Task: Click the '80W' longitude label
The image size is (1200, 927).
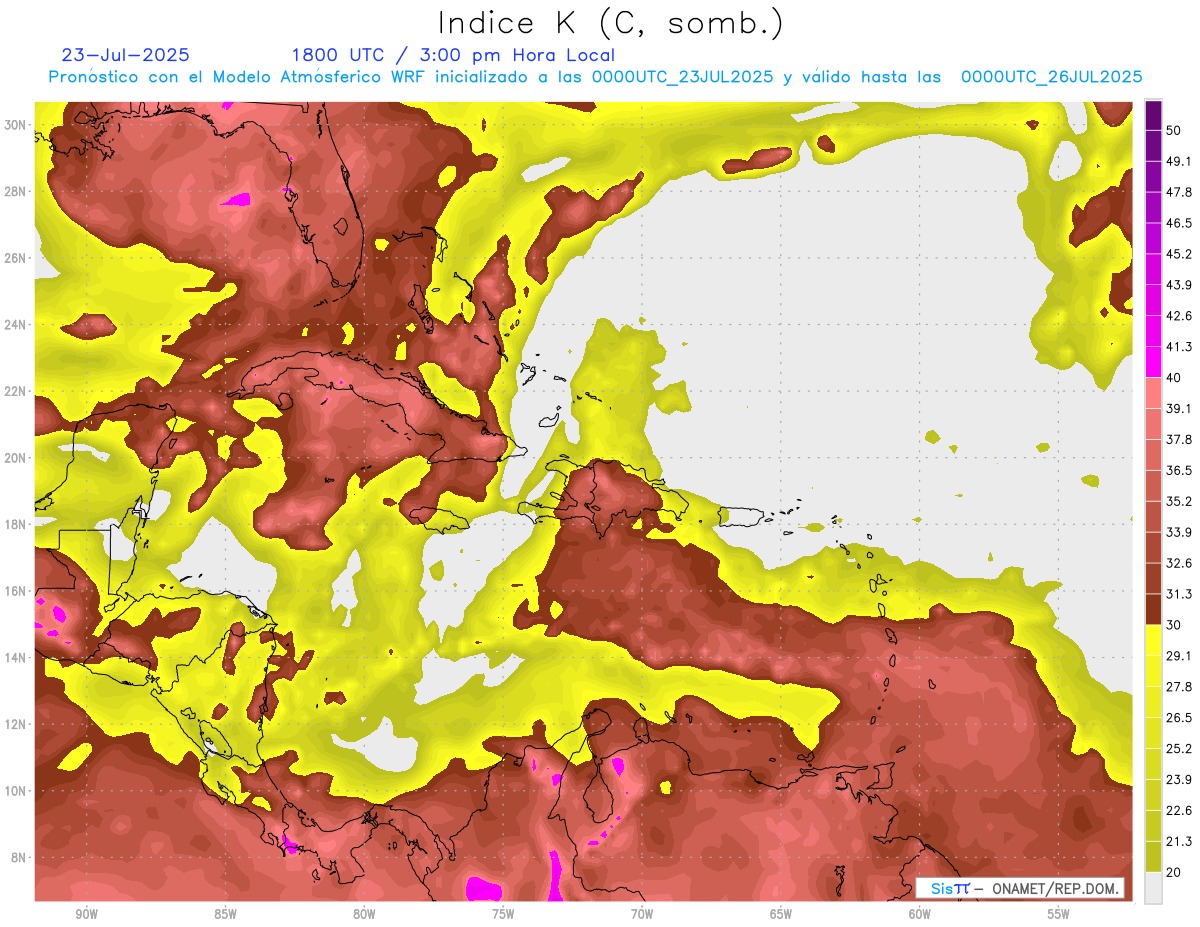Action: [364, 914]
